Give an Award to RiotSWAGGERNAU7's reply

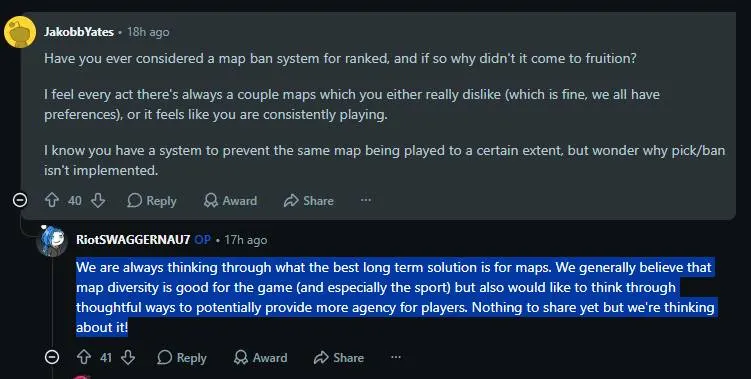[261, 358]
